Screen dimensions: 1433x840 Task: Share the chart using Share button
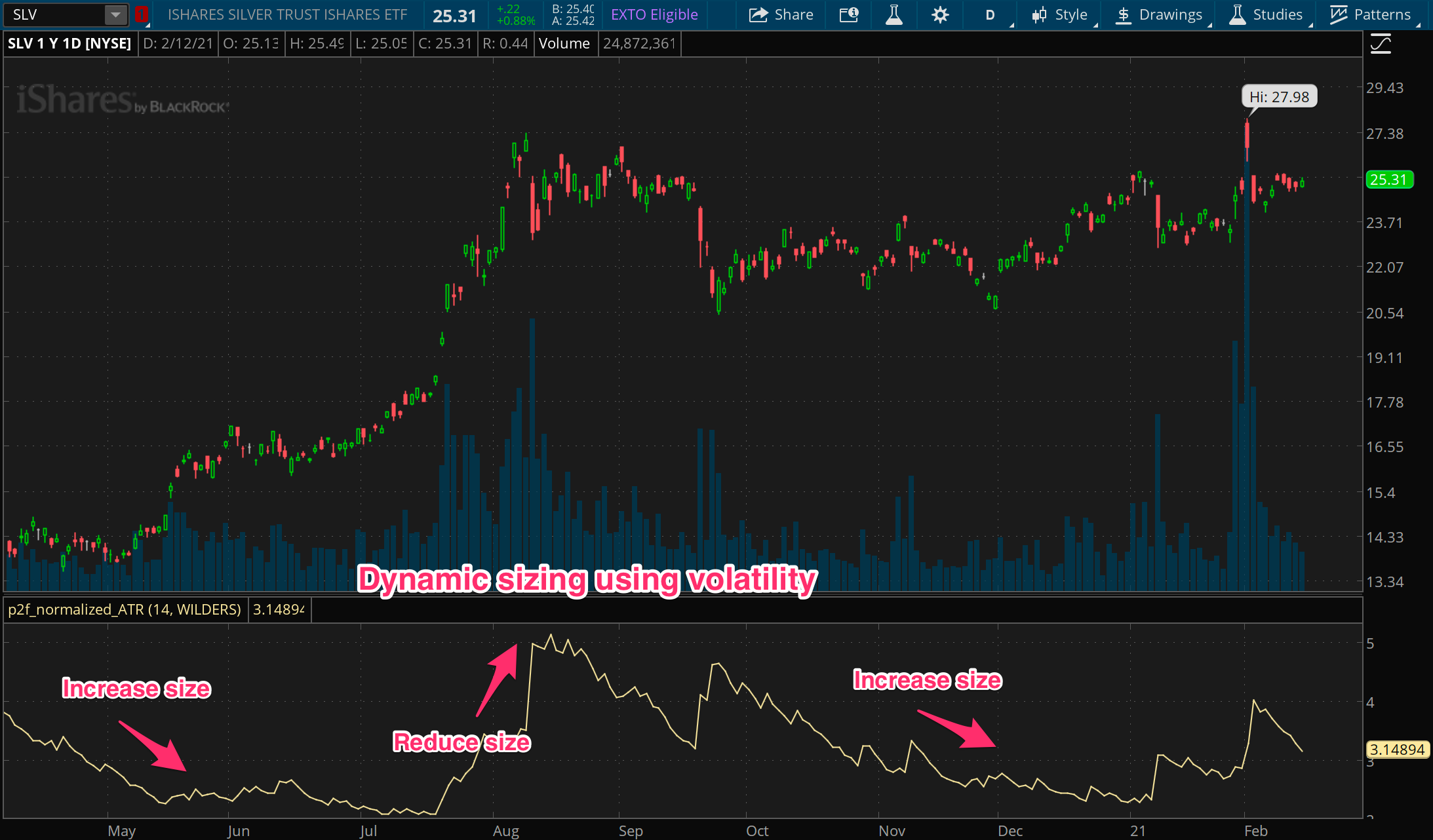pyautogui.click(x=781, y=14)
